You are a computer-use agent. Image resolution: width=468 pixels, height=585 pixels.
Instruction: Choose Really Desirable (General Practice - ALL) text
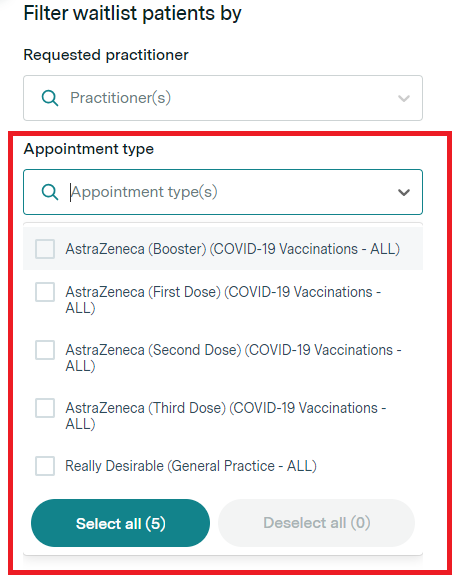[x=191, y=466]
